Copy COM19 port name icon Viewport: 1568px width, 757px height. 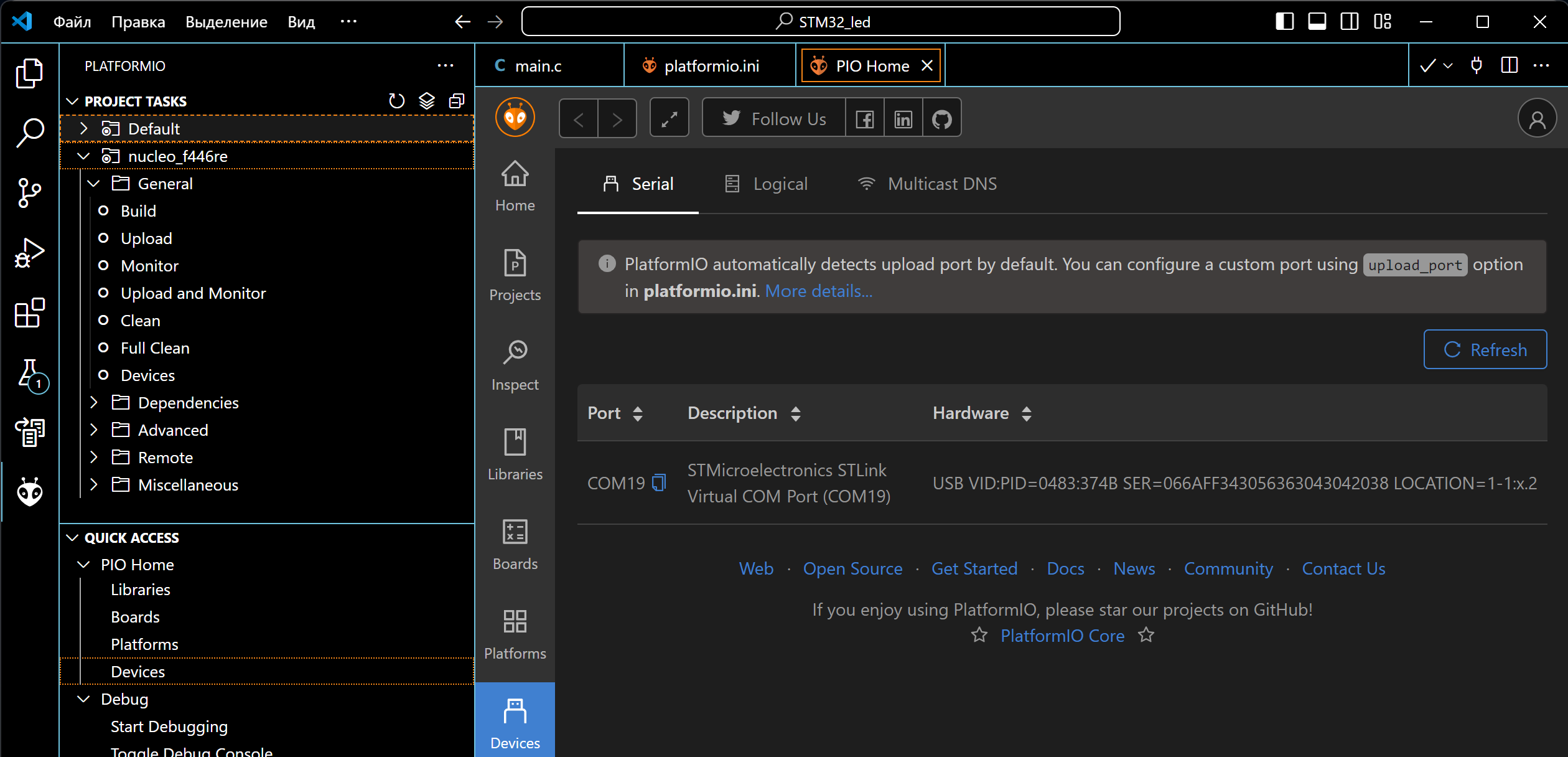tap(659, 483)
